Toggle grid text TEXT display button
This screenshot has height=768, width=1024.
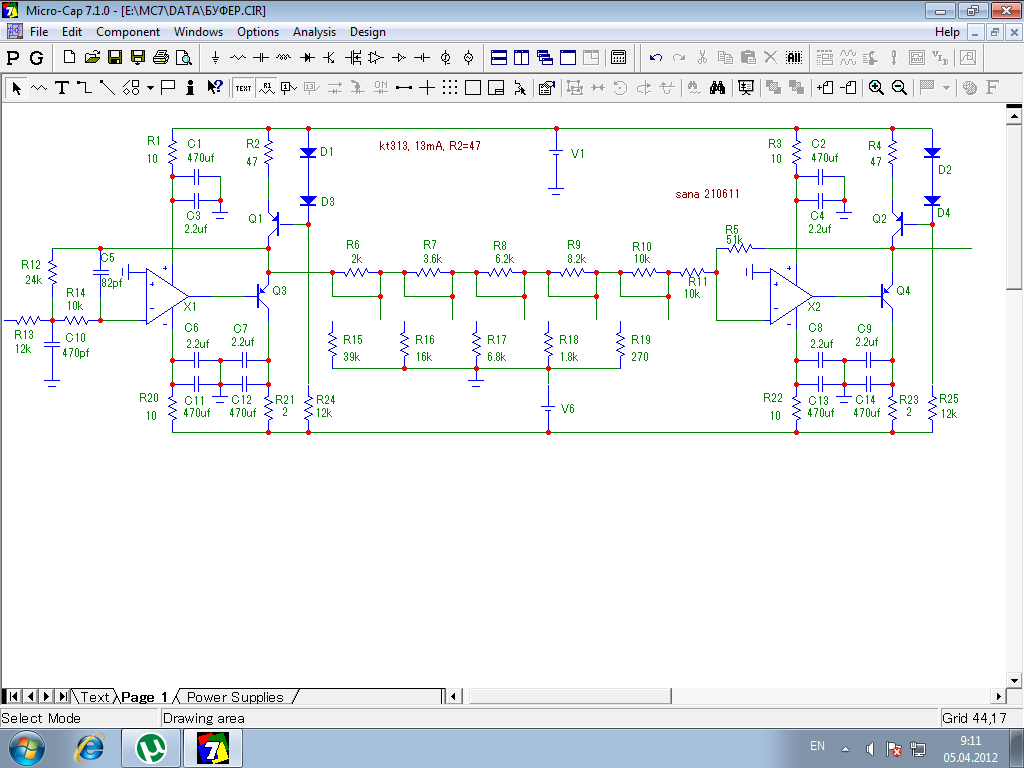click(x=243, y=88)
